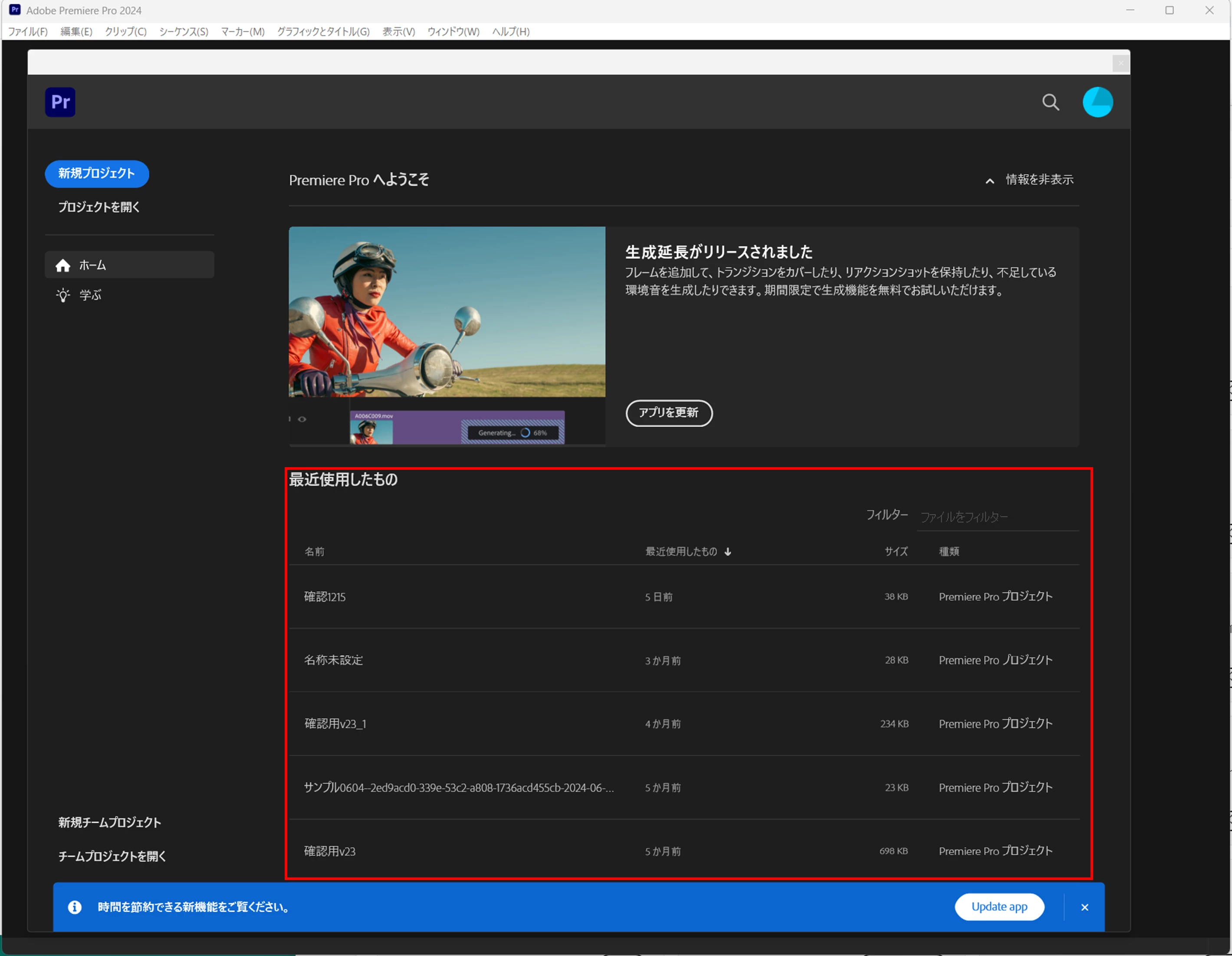Select the 学ぶ lightbulb icon
1232x956 pixels.
(62, 295)
